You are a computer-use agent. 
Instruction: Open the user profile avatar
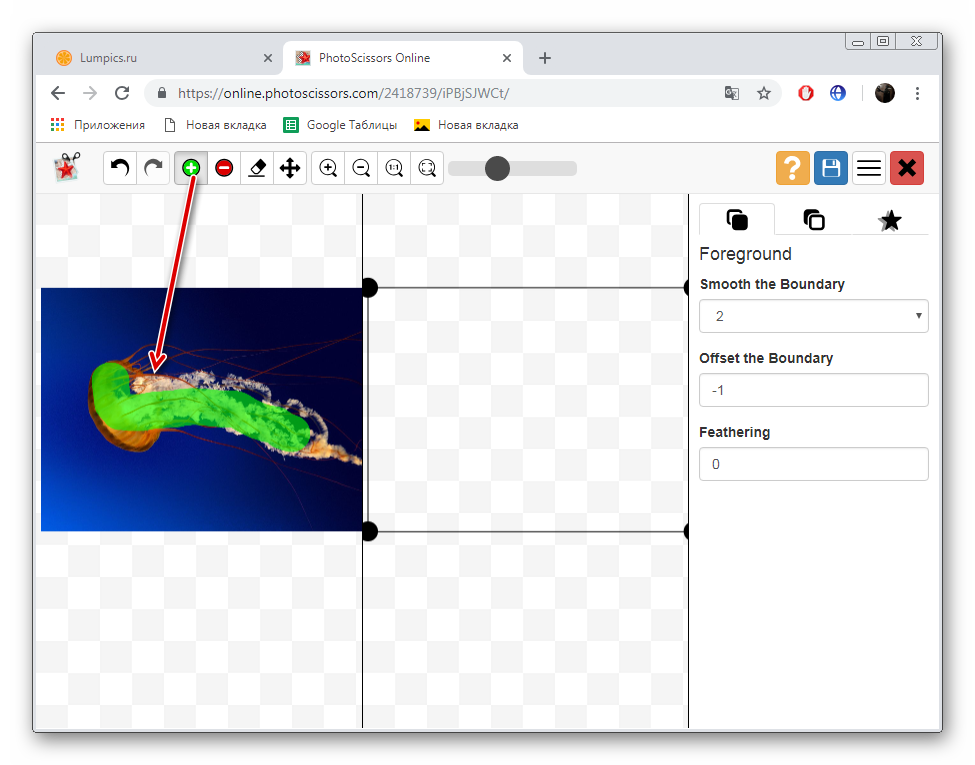pyautogui.click(x=884, y=93)
